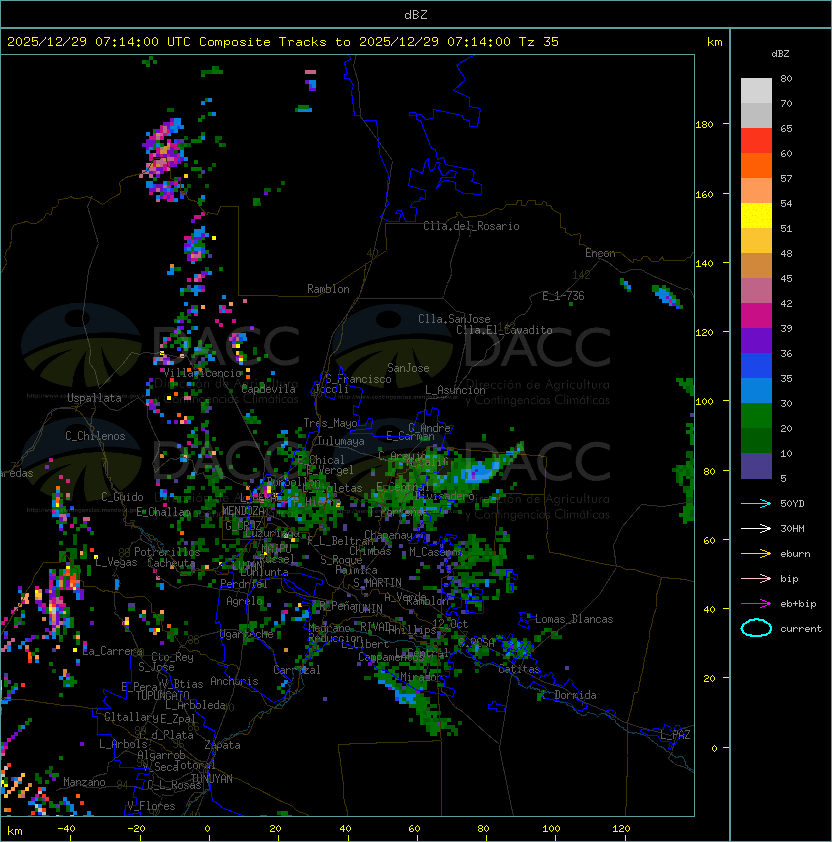Screen dimensions: 832x842
Task: Pick the magenta 39-42 dBZ legend swatch
Action: point(756,316)
